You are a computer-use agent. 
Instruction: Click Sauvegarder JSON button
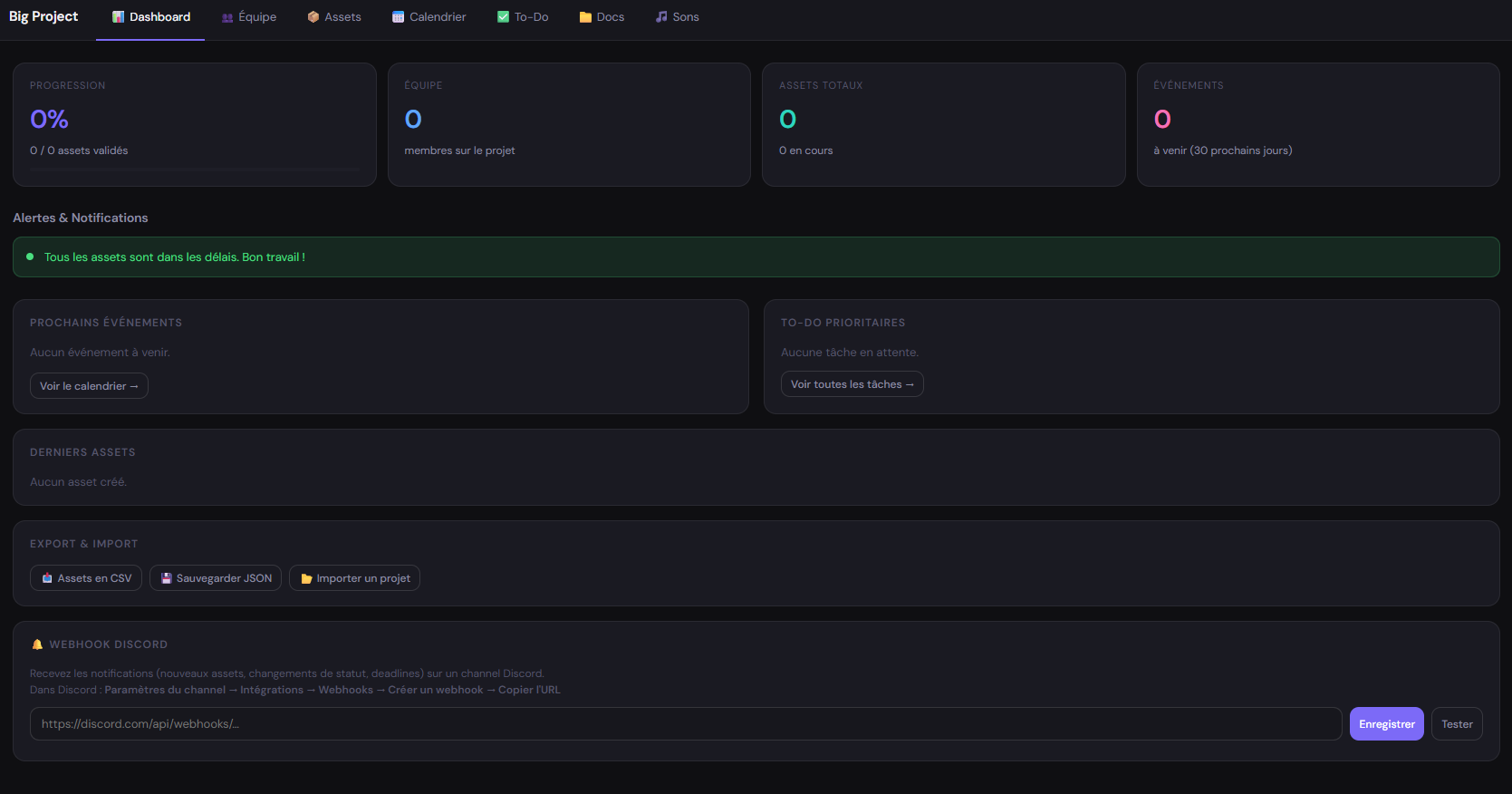[216, 578]
